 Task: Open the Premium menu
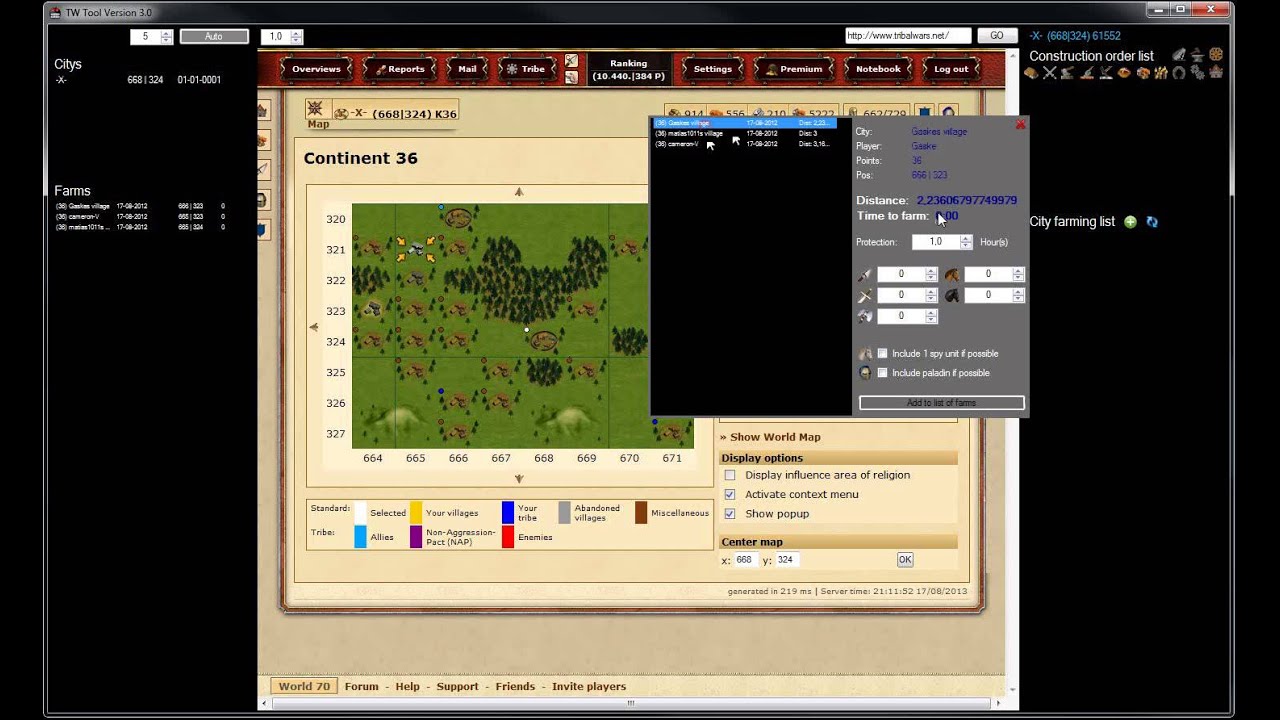pyautogui.click(x=794, y=69)
